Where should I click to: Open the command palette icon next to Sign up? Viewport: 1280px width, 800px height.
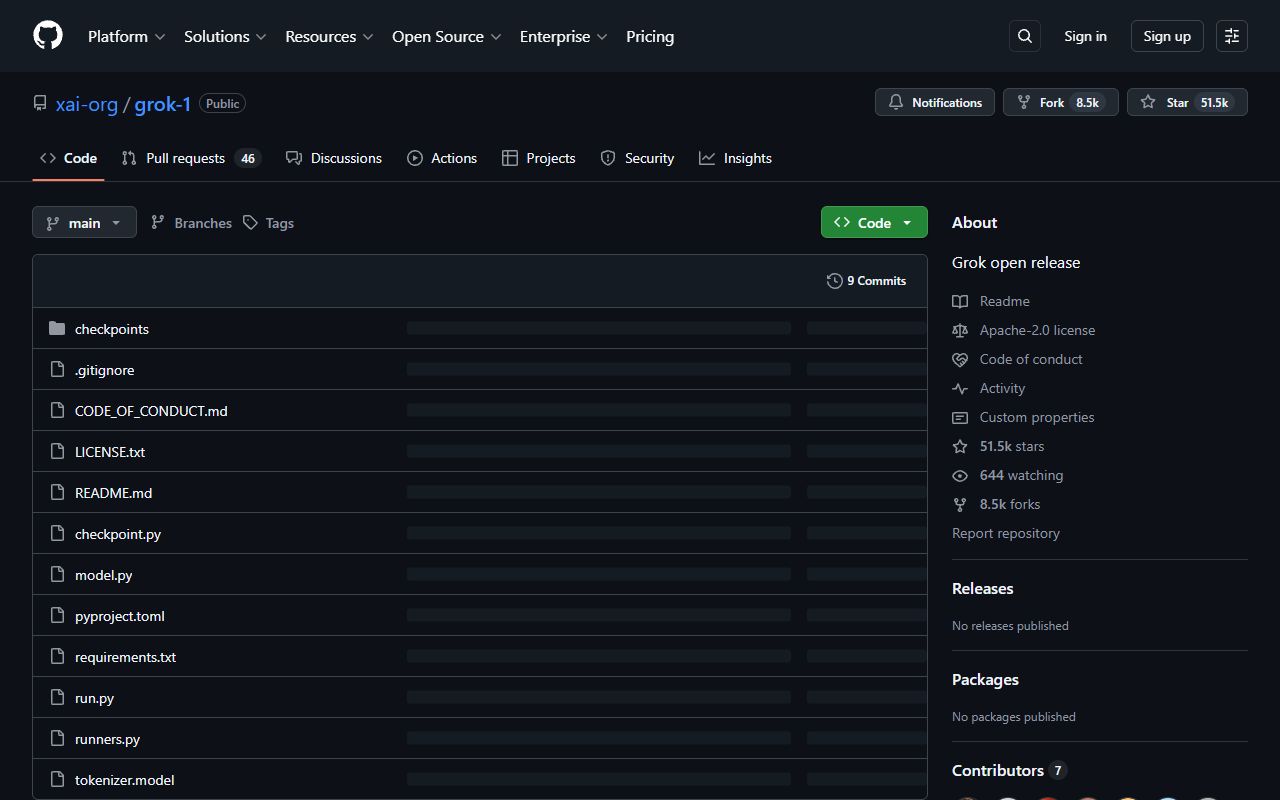coord(1231,36)
